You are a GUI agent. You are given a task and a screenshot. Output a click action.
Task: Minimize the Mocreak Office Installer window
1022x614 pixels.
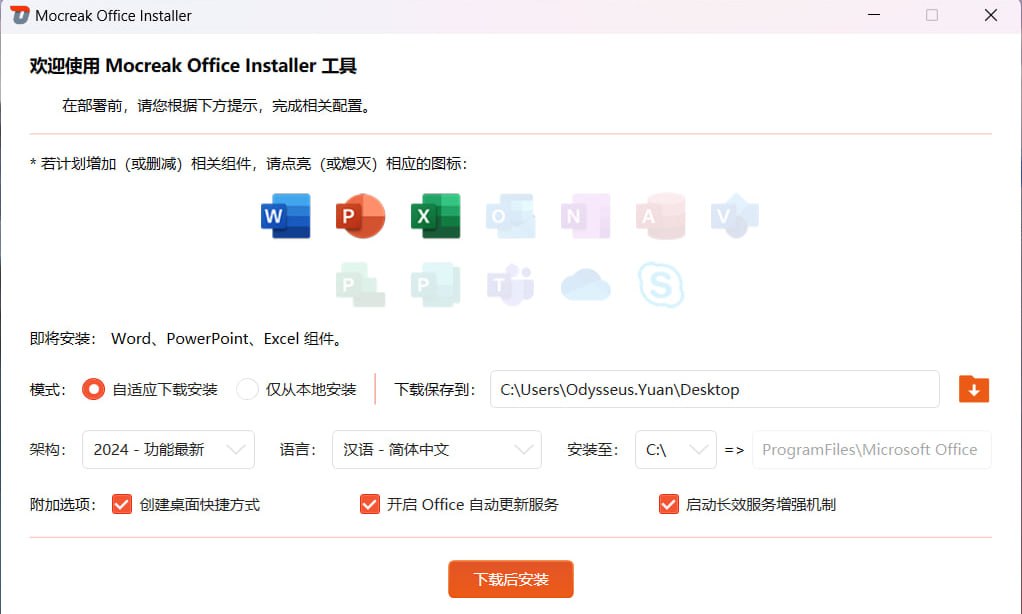[x=874, y=15]
